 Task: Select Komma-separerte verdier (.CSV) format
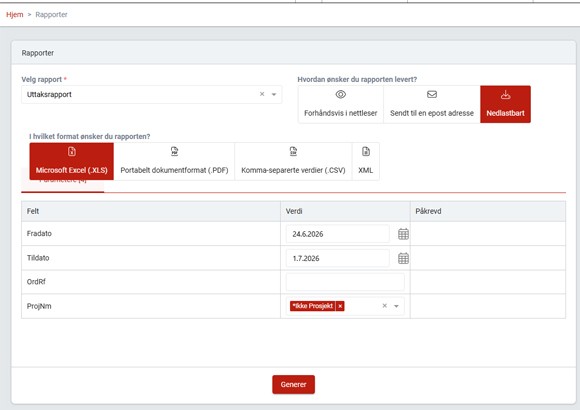[293, 161]
